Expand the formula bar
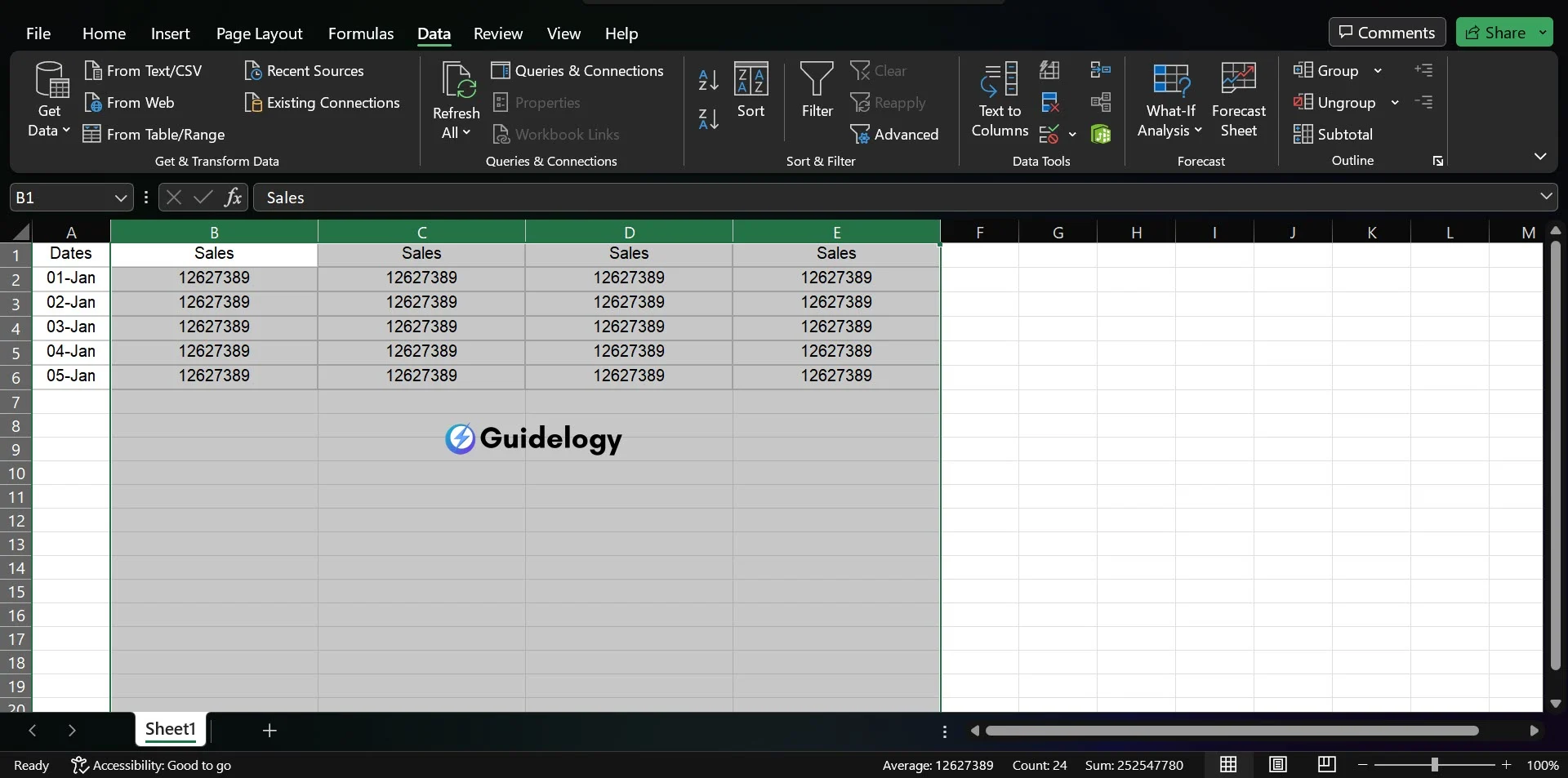 (x=1546, y=196)
